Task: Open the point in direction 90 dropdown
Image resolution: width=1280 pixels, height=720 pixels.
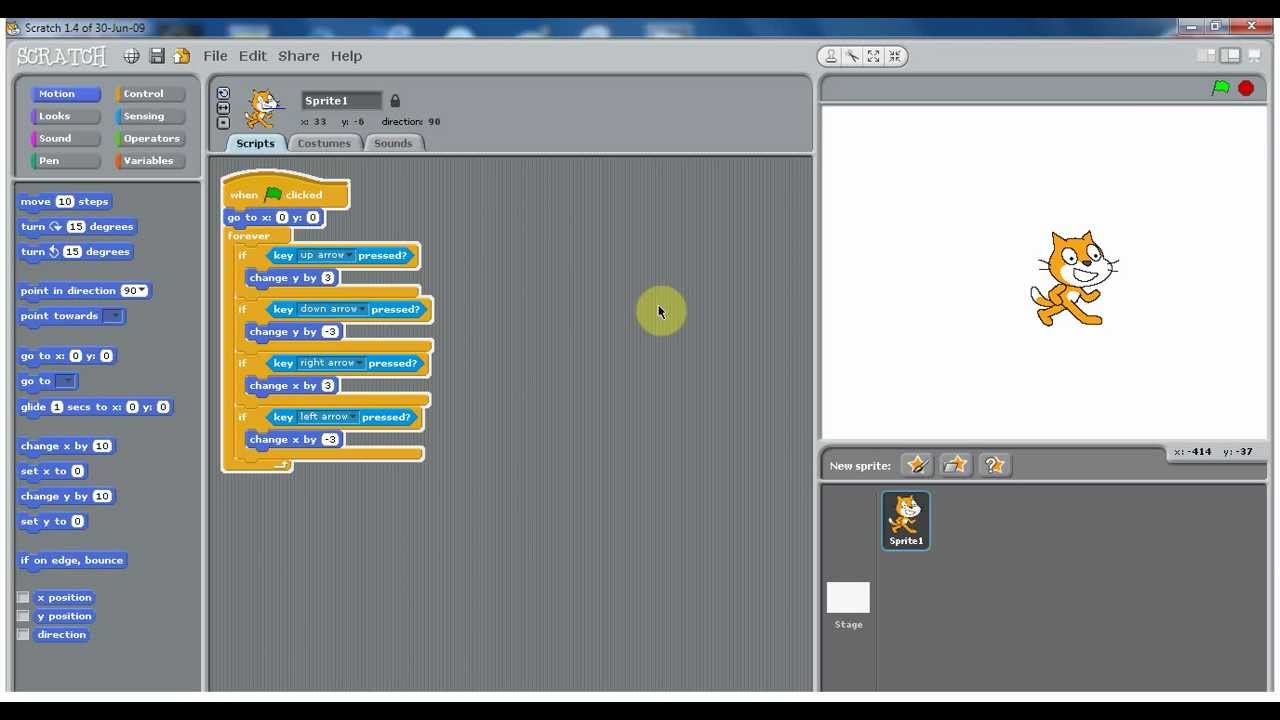Action: click(143, 291)
